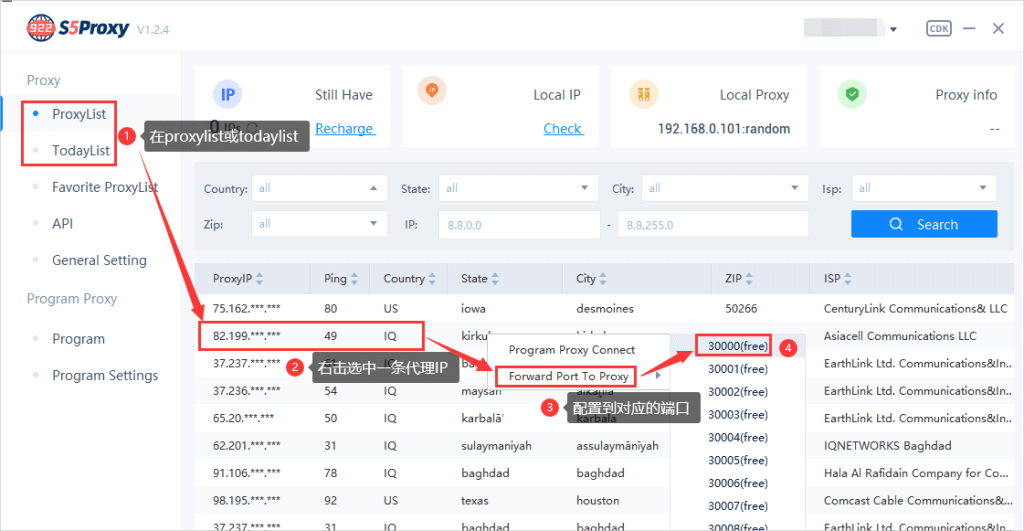1024x531 pixels.
Task: Click ZIP cell 50266
Action: click(x=741, y=308)
